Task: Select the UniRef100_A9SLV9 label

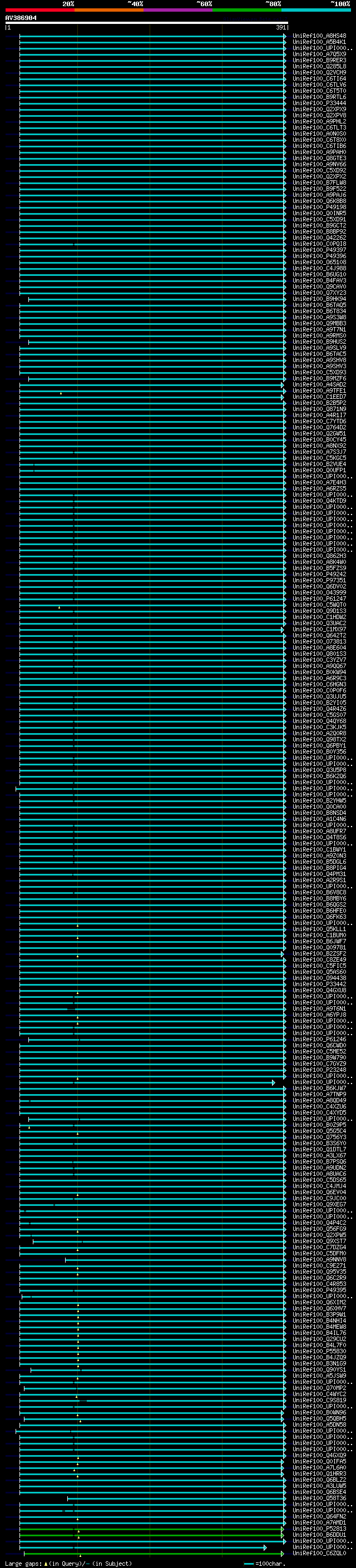Action: click(319, 348)
